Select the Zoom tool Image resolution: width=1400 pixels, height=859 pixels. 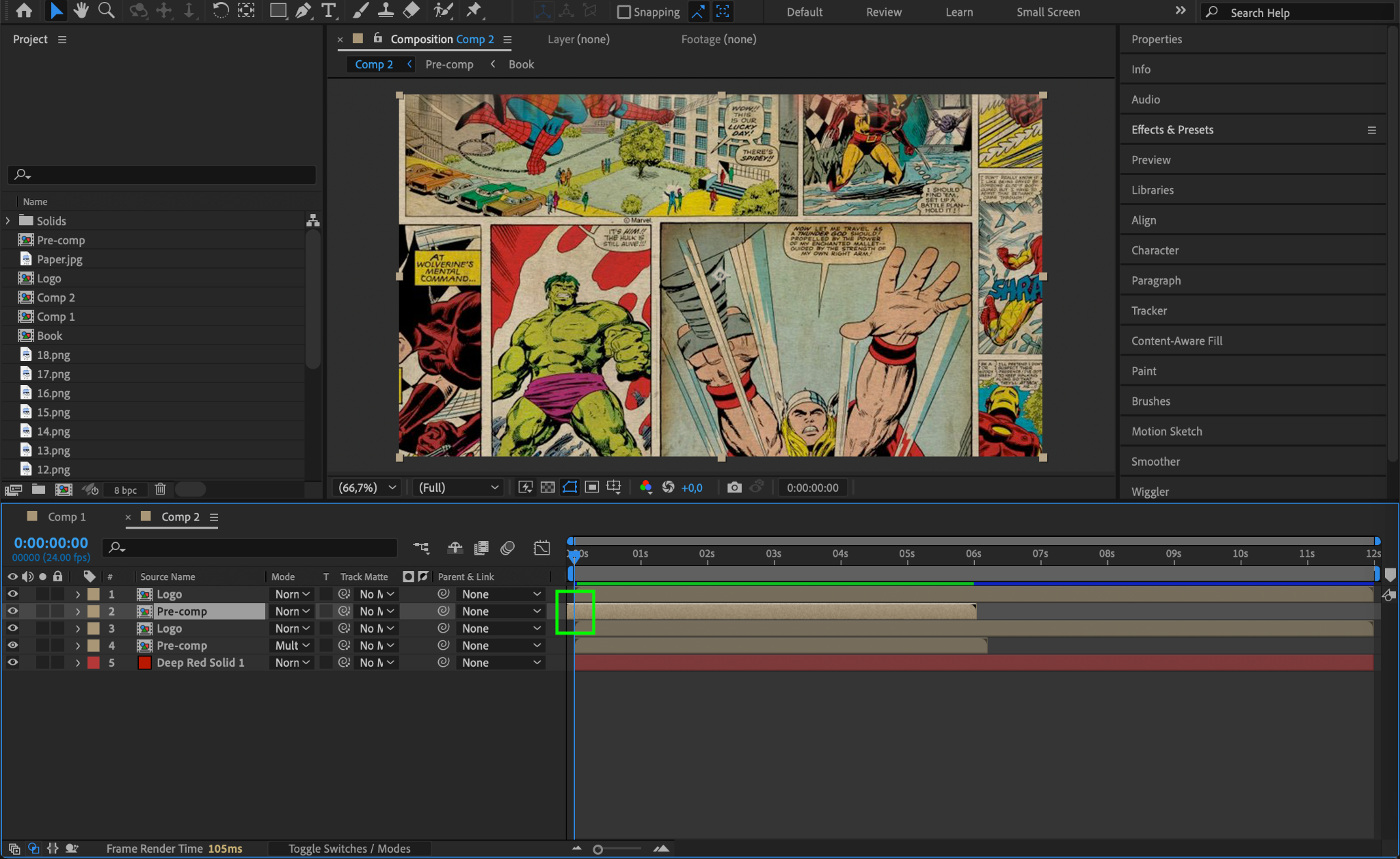coord(106,10)
